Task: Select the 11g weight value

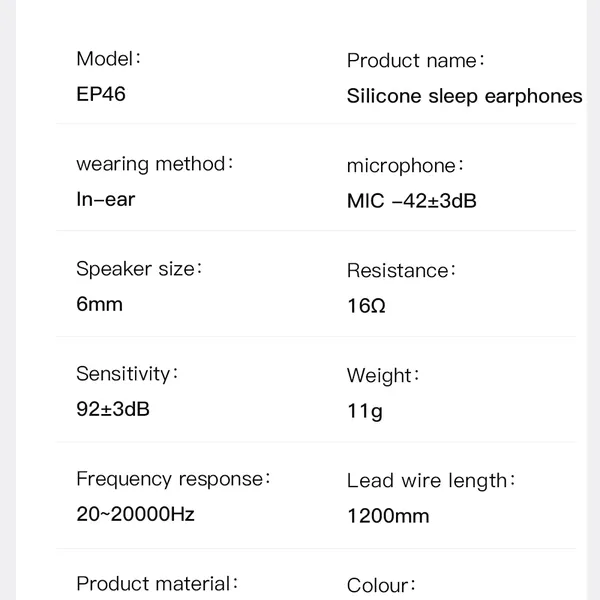Action: point(364,411)
